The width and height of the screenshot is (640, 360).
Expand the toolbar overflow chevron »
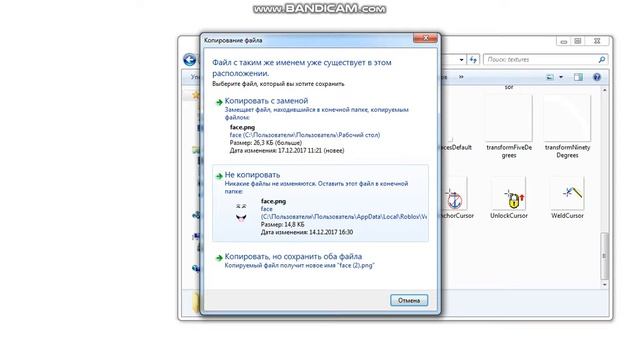pyautogui.click(x=461, y=77)
